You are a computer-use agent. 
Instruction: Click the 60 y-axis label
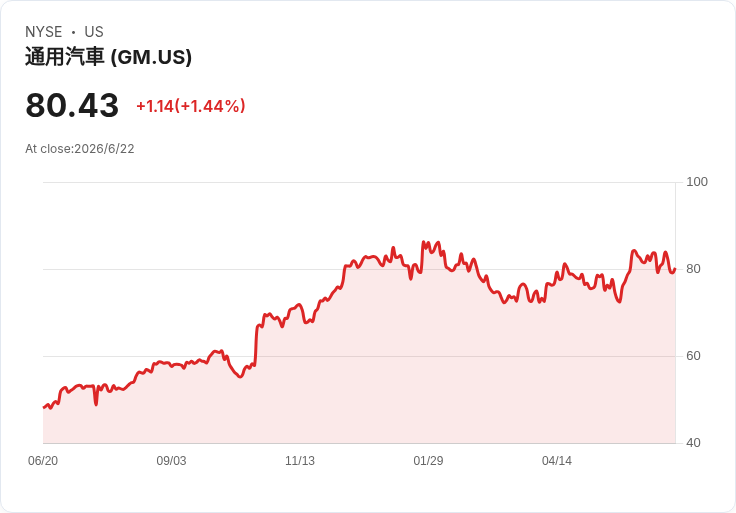(693, 356)
